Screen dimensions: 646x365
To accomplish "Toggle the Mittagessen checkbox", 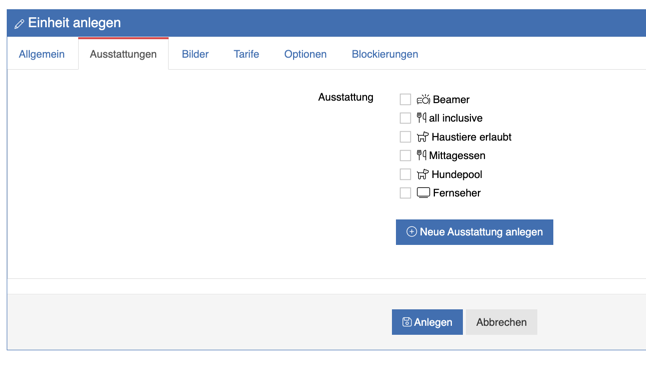I will (405, 155).
